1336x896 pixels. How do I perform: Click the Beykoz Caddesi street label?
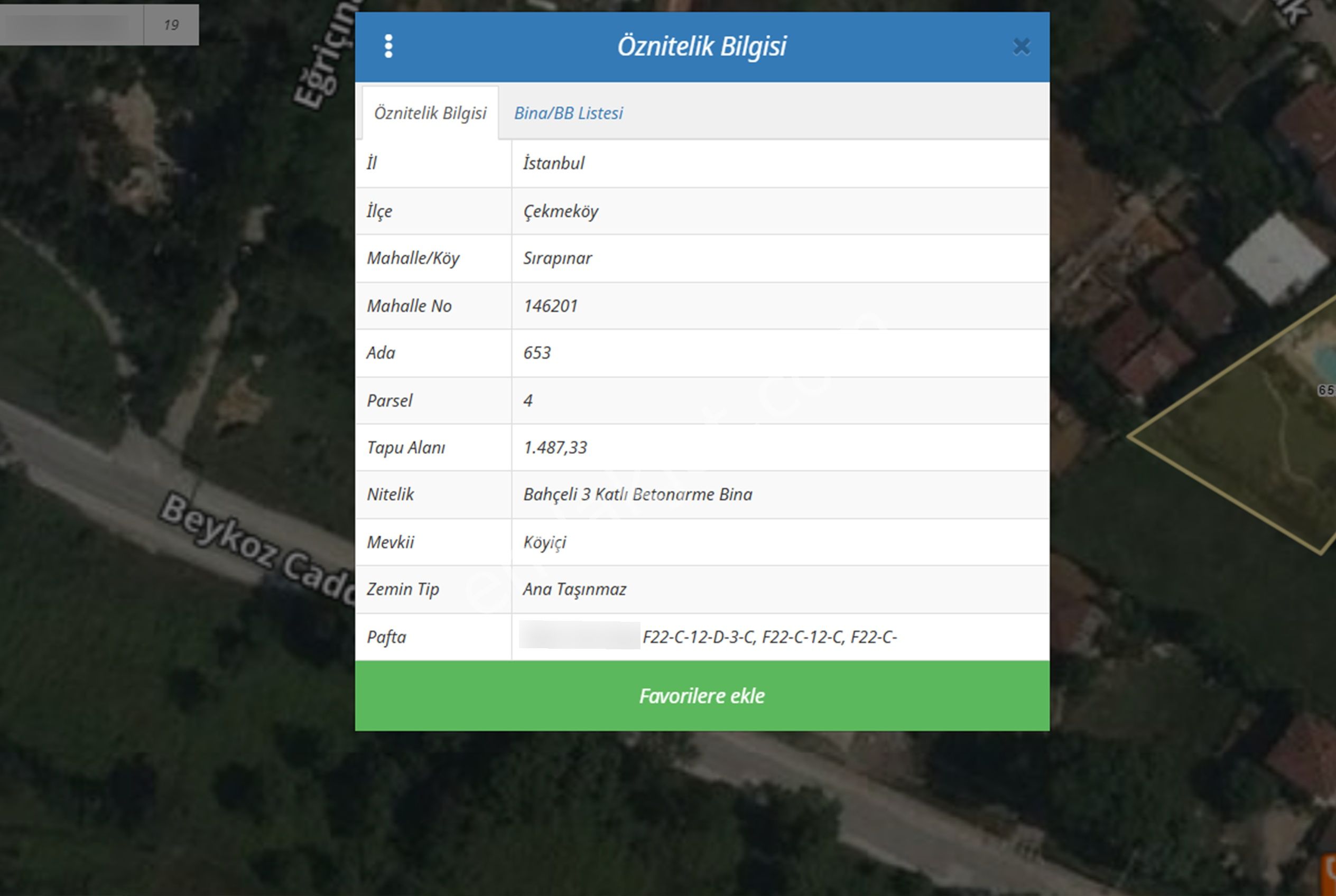[x=254, y=546]
